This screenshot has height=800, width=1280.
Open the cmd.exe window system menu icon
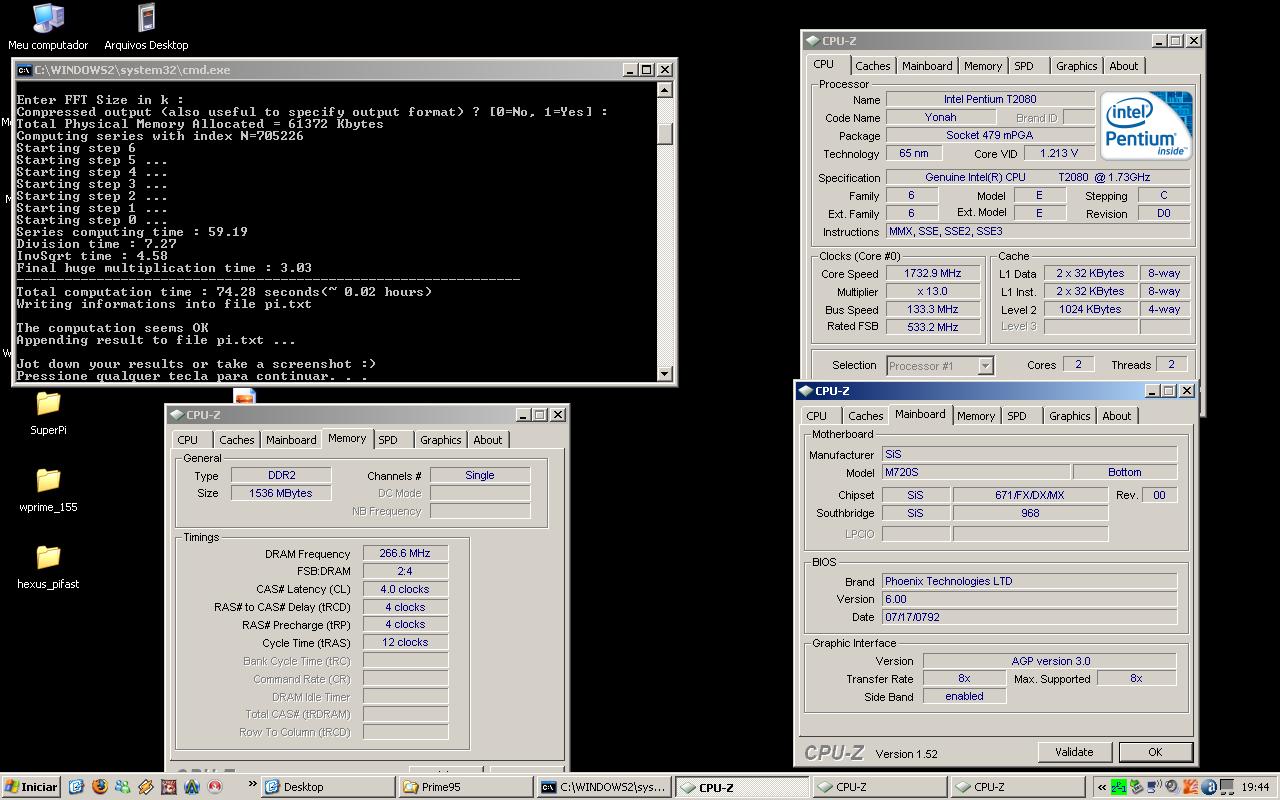(x=24, y=70)
